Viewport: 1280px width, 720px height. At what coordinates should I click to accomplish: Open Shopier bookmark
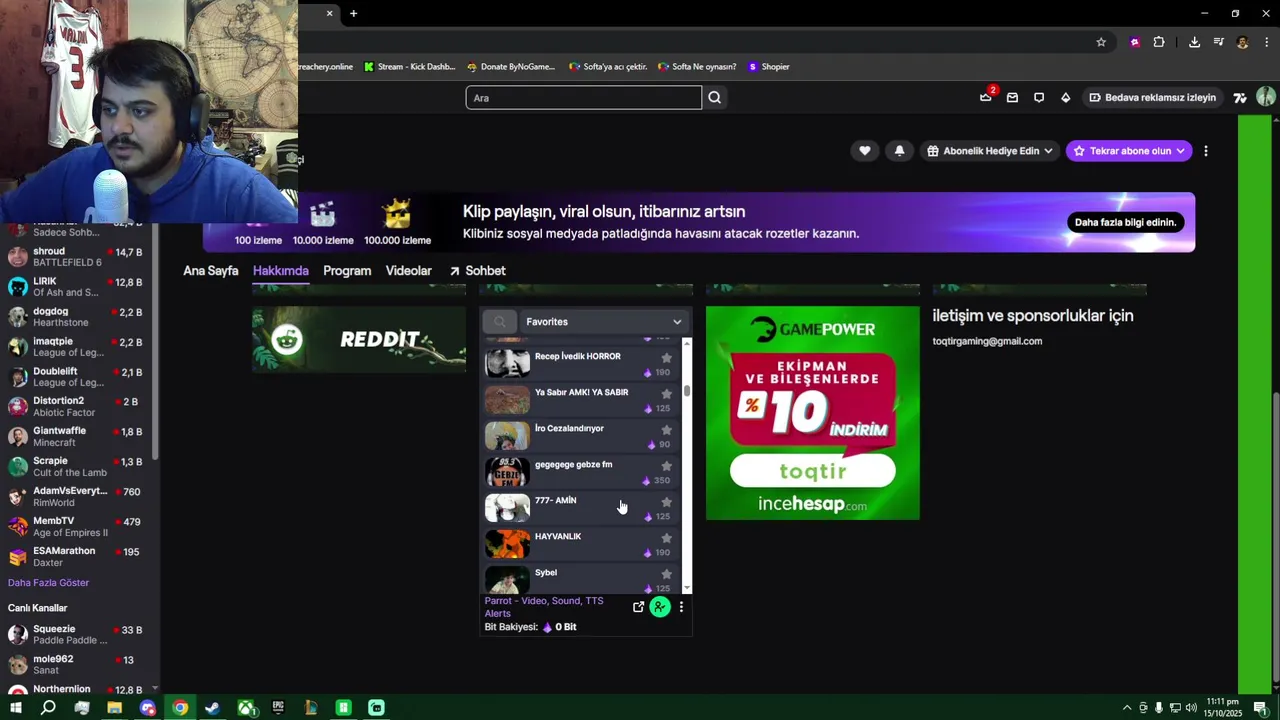click(x=769, y=67)
